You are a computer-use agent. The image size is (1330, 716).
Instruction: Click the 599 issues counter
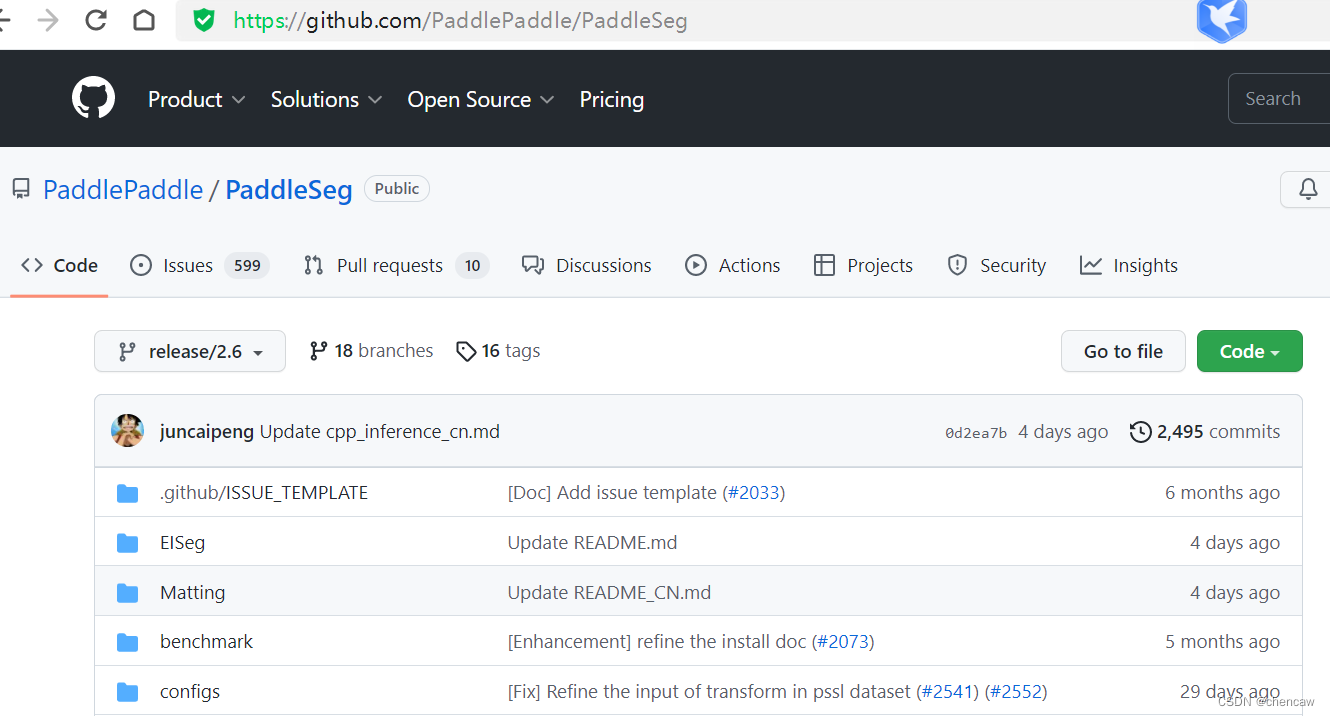[247, 266]
